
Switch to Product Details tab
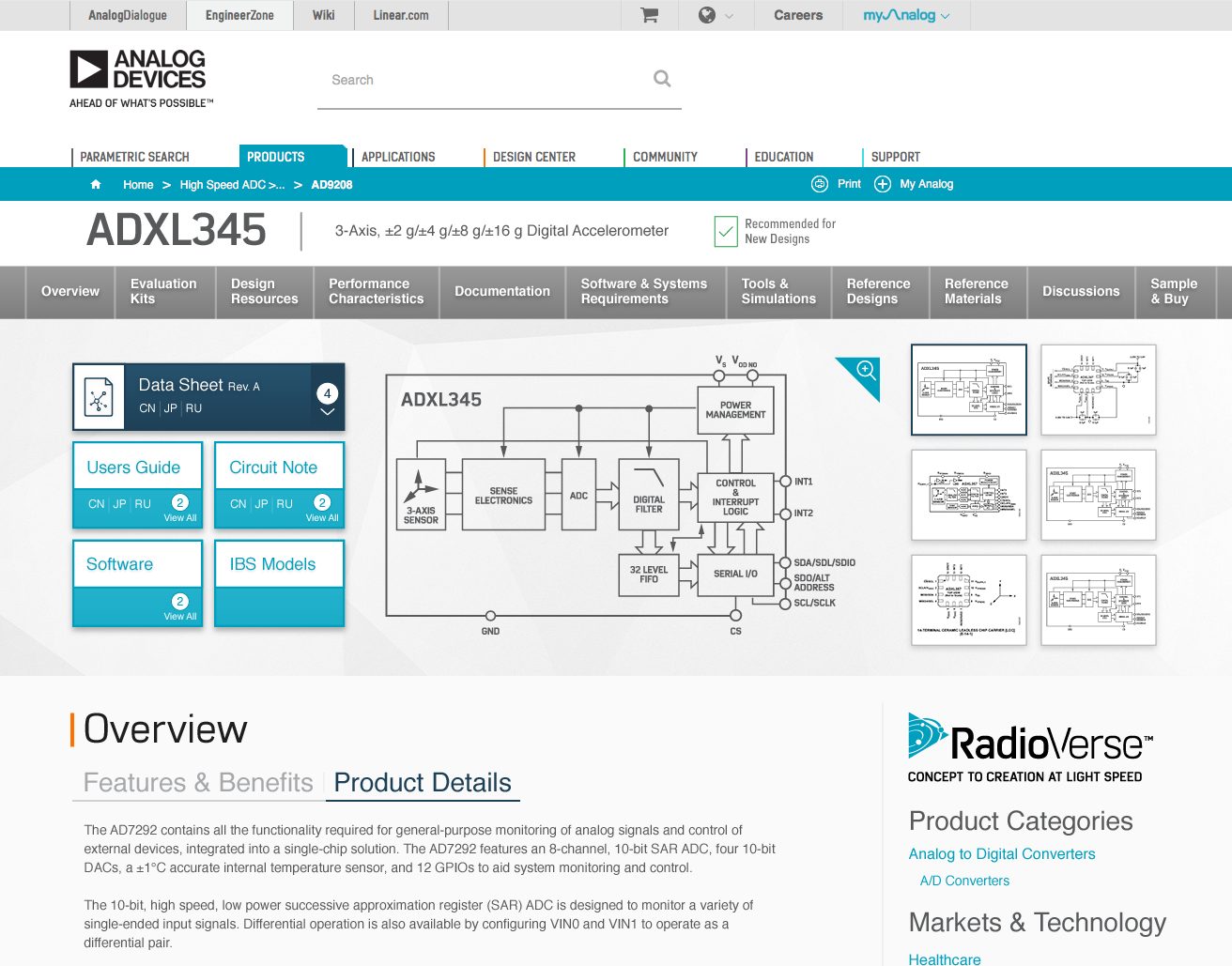click(423, 783)
